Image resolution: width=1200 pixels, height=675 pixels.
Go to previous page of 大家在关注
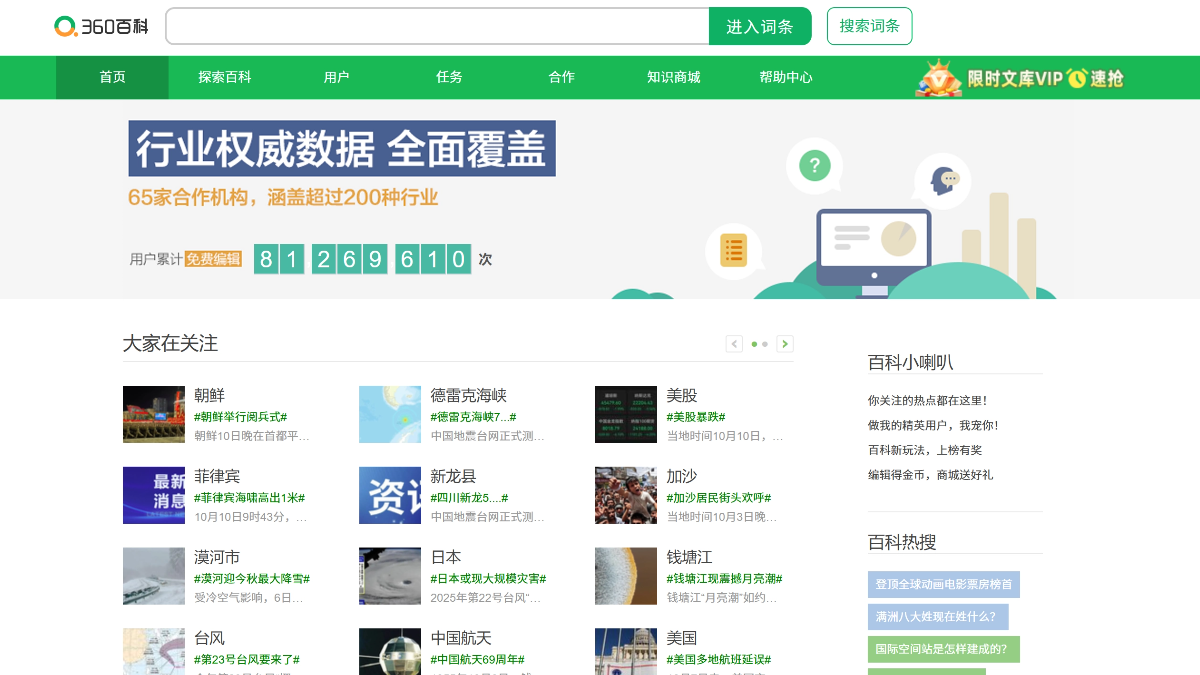coord(734,344)
